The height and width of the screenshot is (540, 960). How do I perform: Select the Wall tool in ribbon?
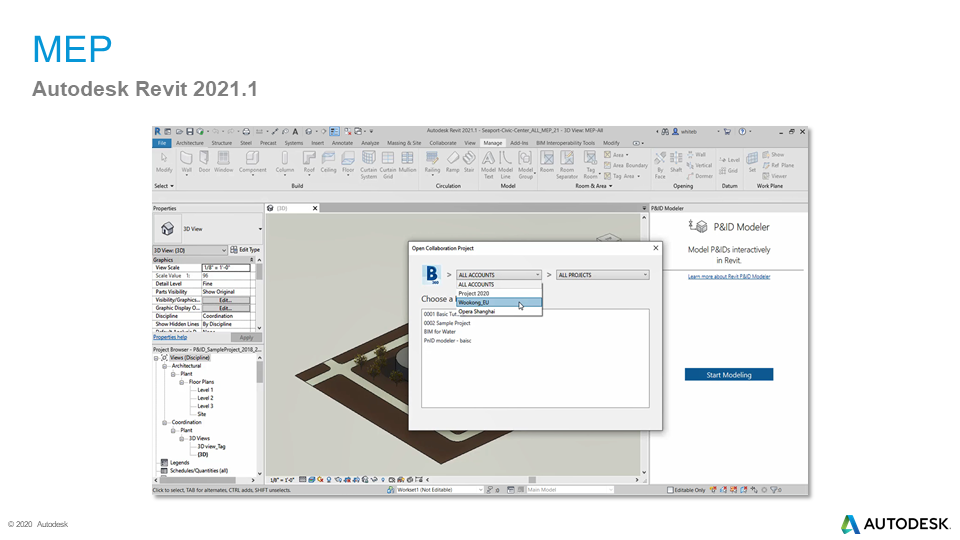point(186,162)
